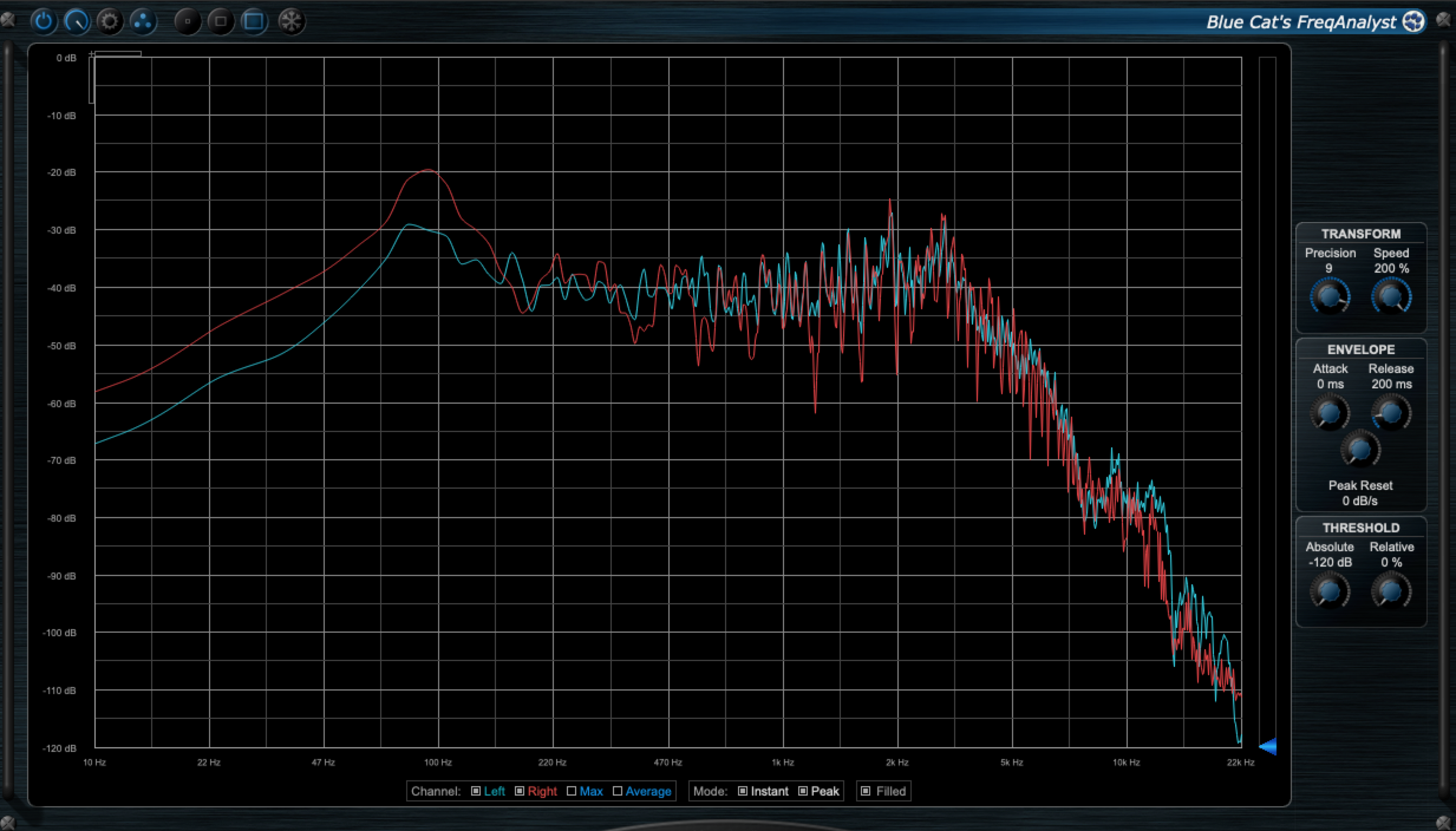
Task: Toggle the knob controls display icon
Action: pyautogui.click(x=77, y=22)
